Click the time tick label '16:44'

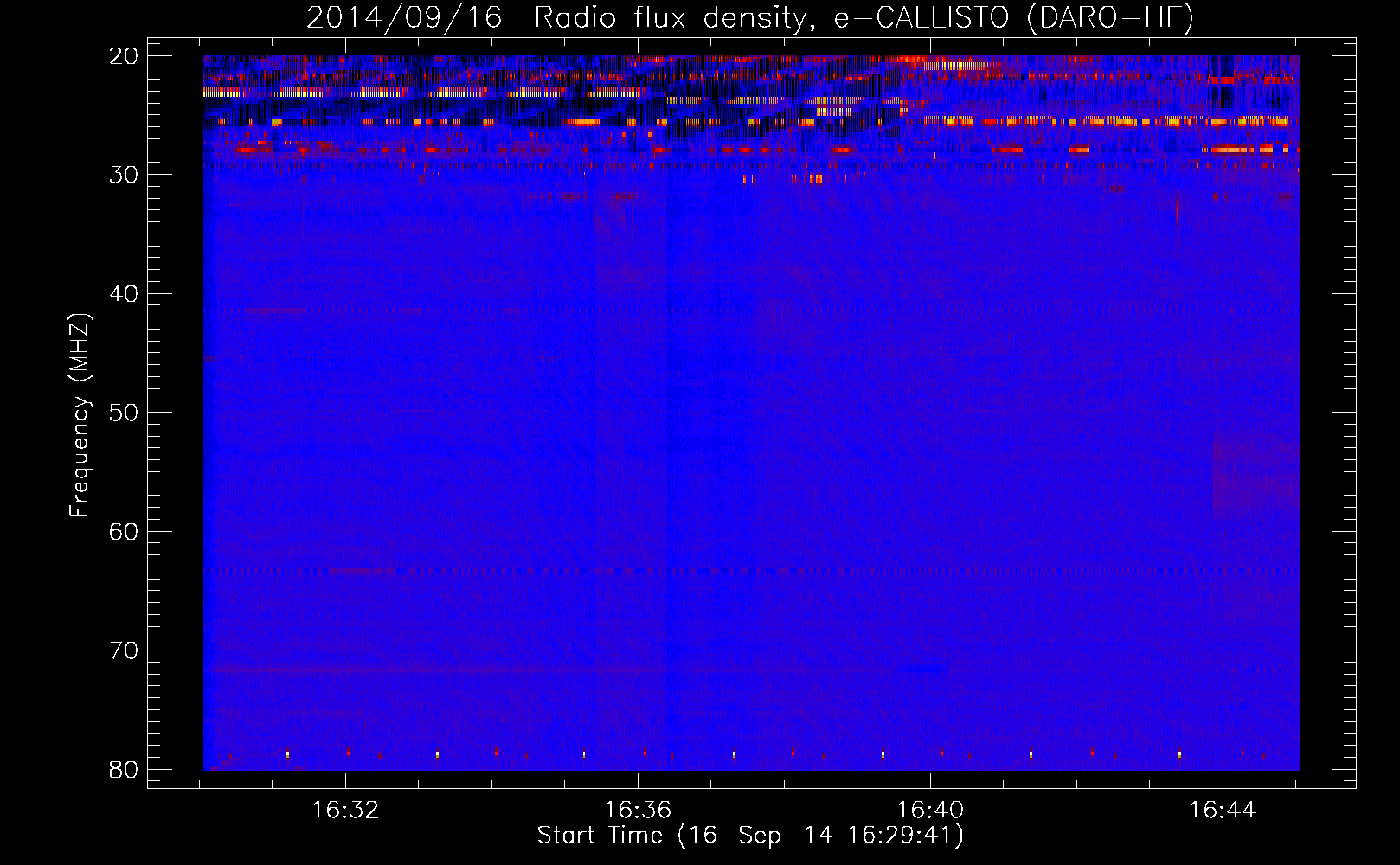click(x=1223, y=811)
